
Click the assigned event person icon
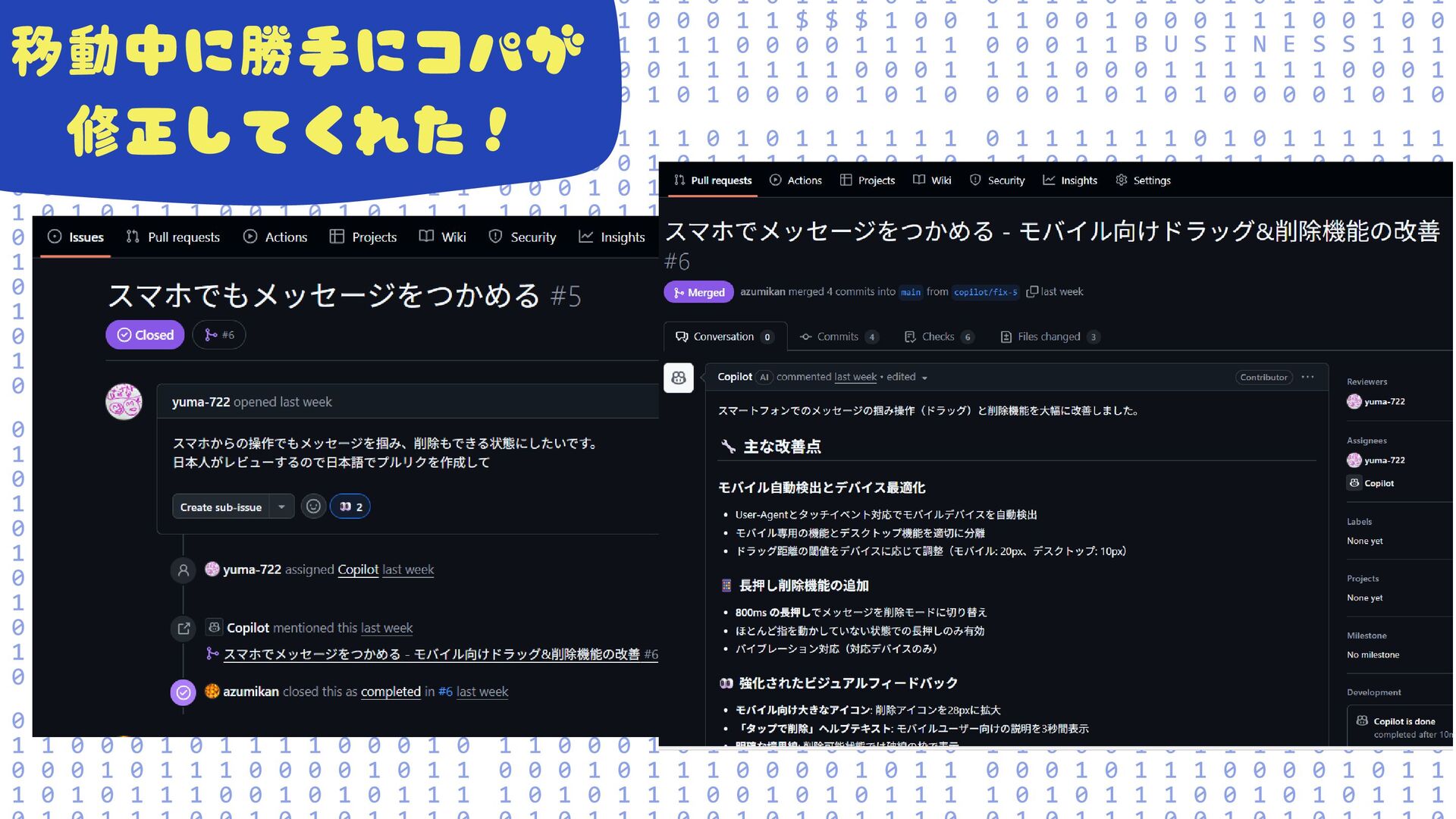click(x=184, y=570)
